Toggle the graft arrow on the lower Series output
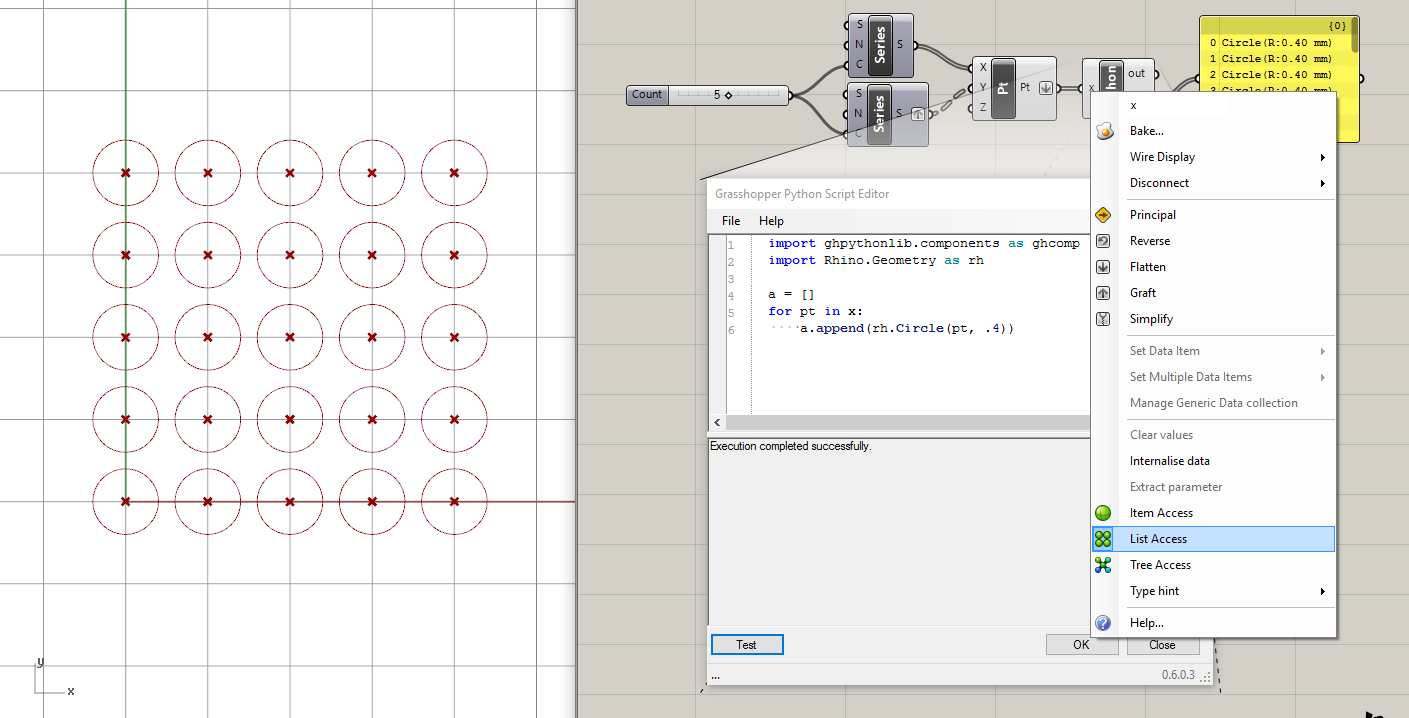Image resolution: width=1409 pixels, height=718 pixels. tap(916, 113)
